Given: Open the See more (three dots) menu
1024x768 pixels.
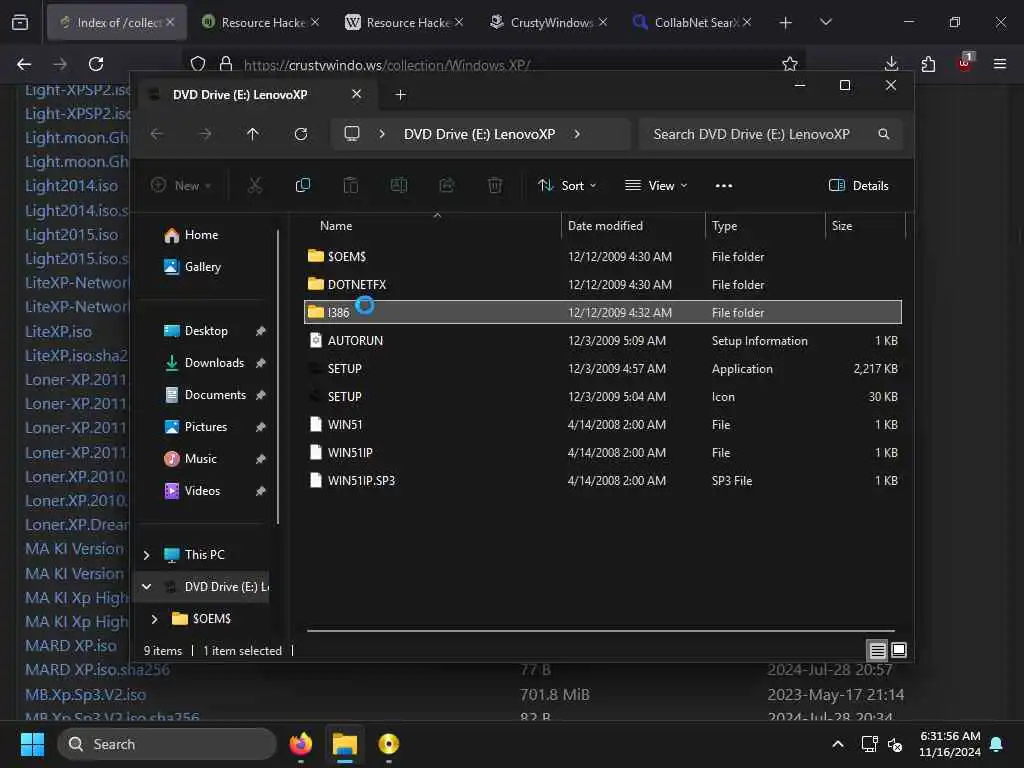Looking at the screenshot, I should (x=724, y=186).
